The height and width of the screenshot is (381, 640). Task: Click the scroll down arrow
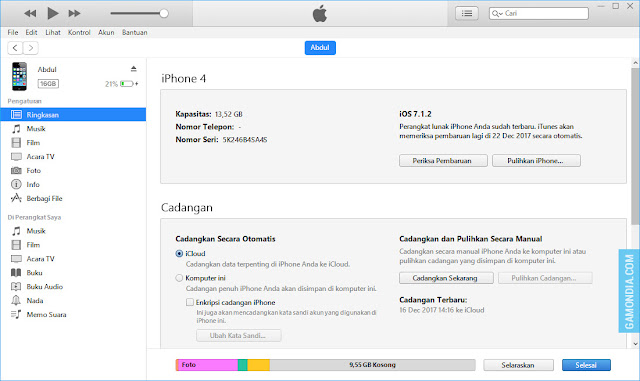click(635, 343)
